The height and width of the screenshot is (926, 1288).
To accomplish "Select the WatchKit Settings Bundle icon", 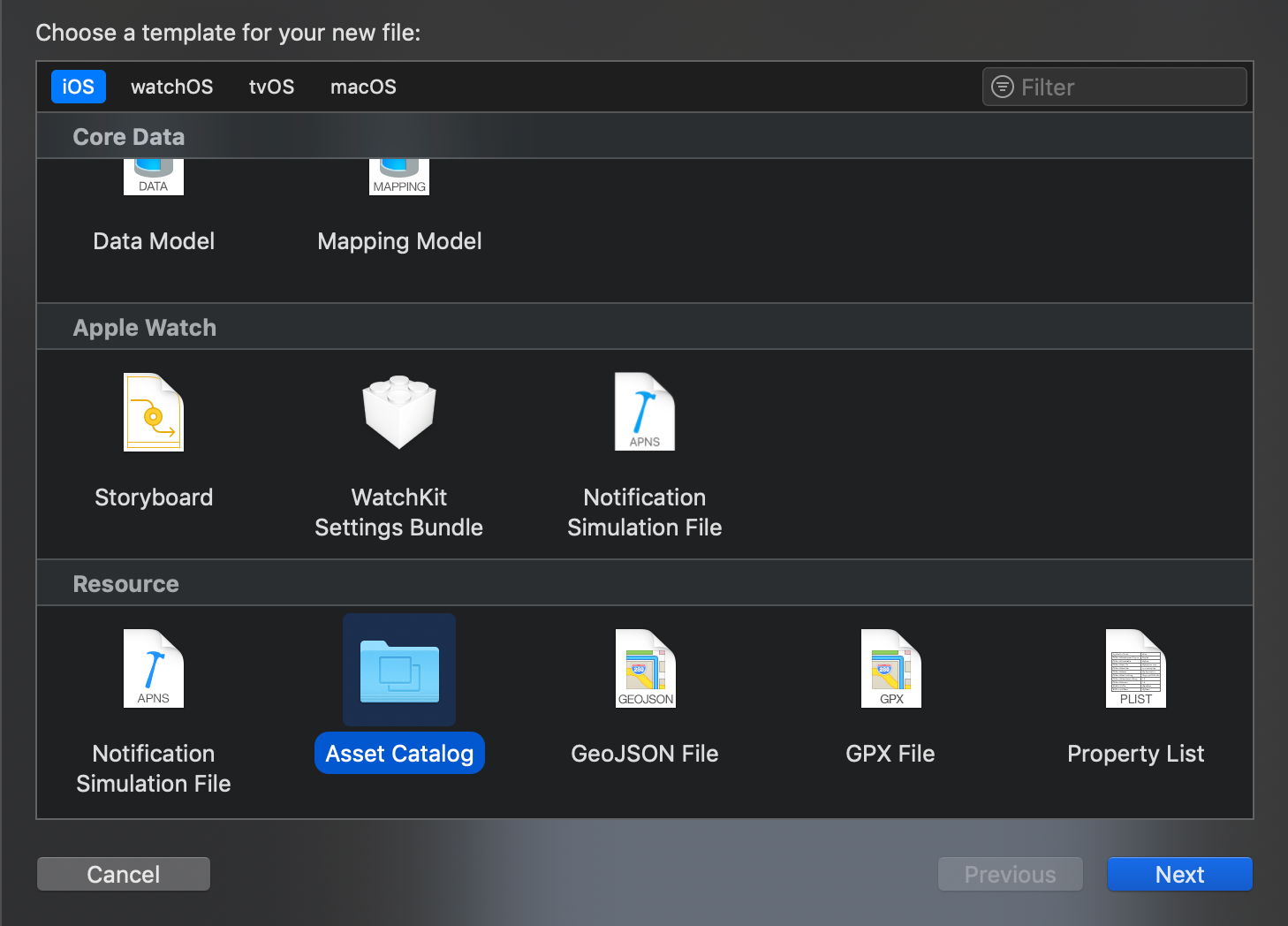I will 398,412.
